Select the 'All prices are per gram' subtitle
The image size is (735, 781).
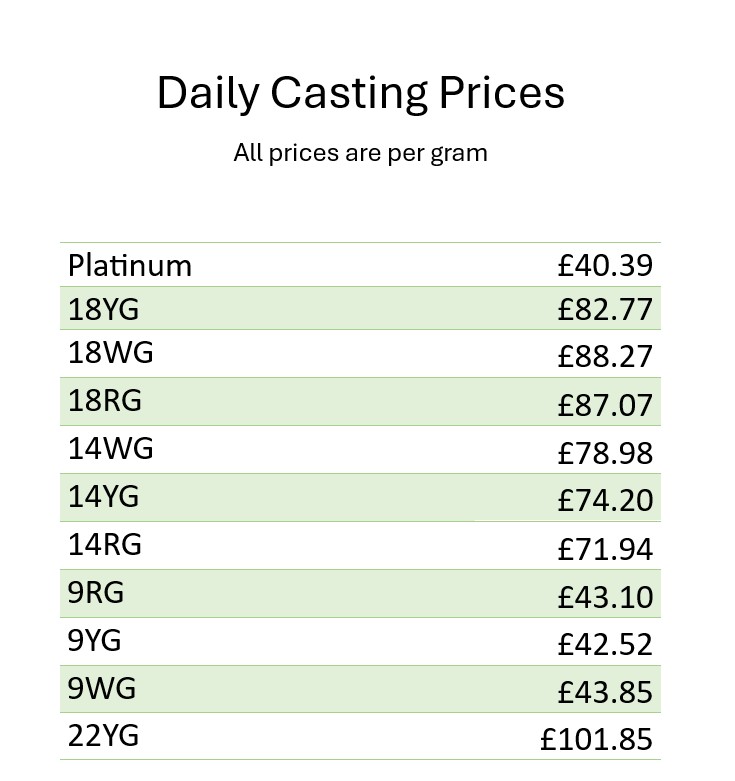click(361, 153)
